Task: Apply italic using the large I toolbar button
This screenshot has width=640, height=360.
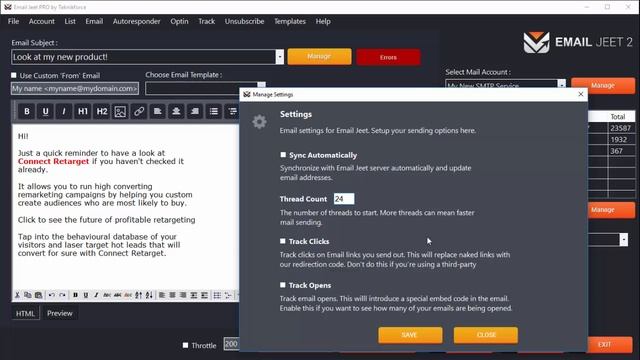Action: click(64, 111)
